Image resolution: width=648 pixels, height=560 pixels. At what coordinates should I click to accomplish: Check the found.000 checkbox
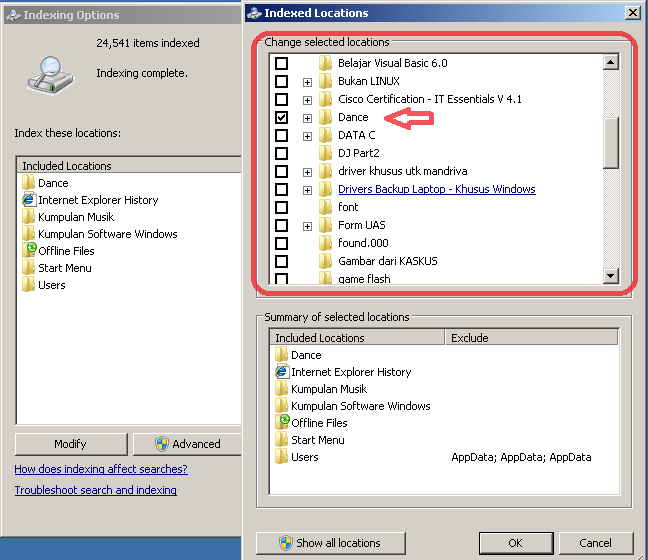point(281,243)
